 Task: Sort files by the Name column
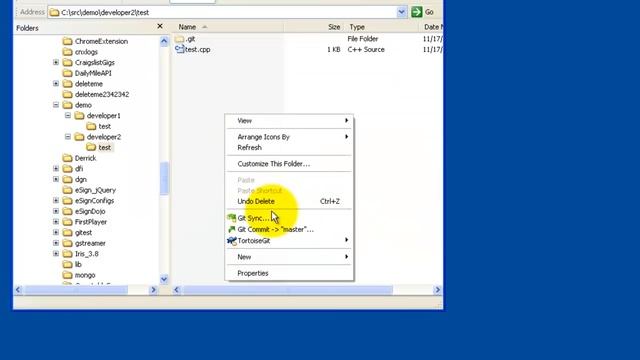tap(228, 27)
